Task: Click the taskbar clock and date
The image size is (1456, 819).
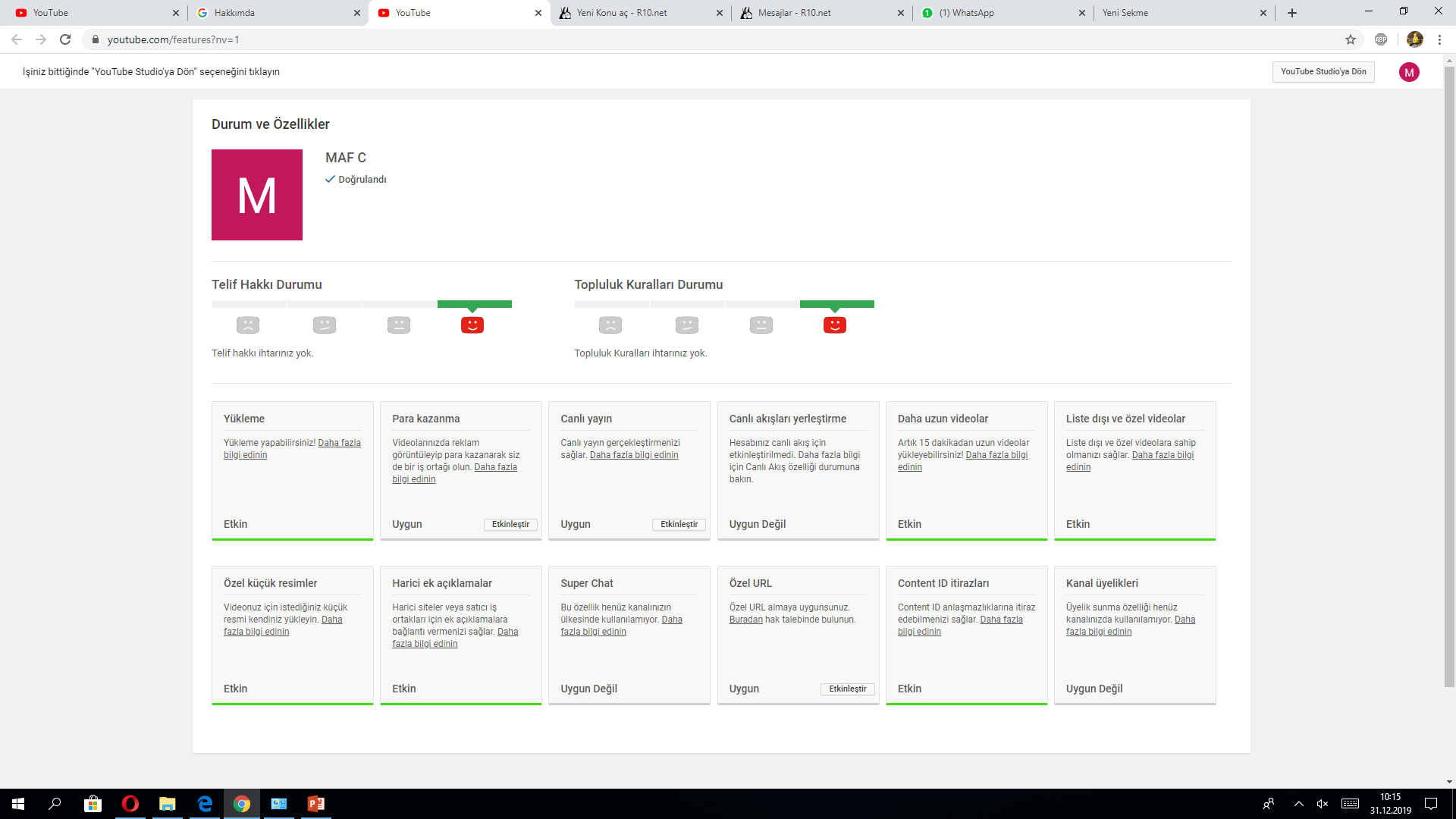Action: (x=1390, y=804)
